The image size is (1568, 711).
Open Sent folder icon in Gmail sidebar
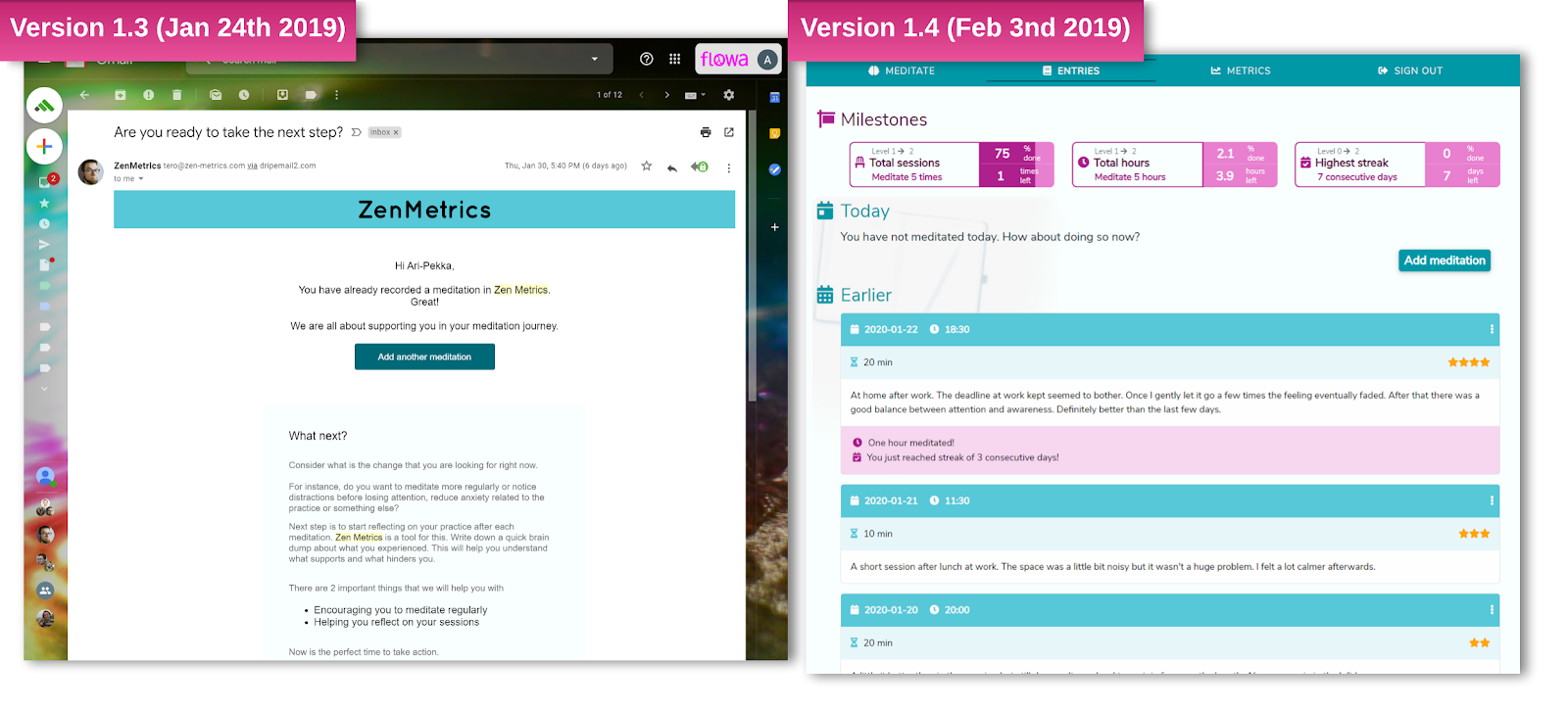point(44,245)
